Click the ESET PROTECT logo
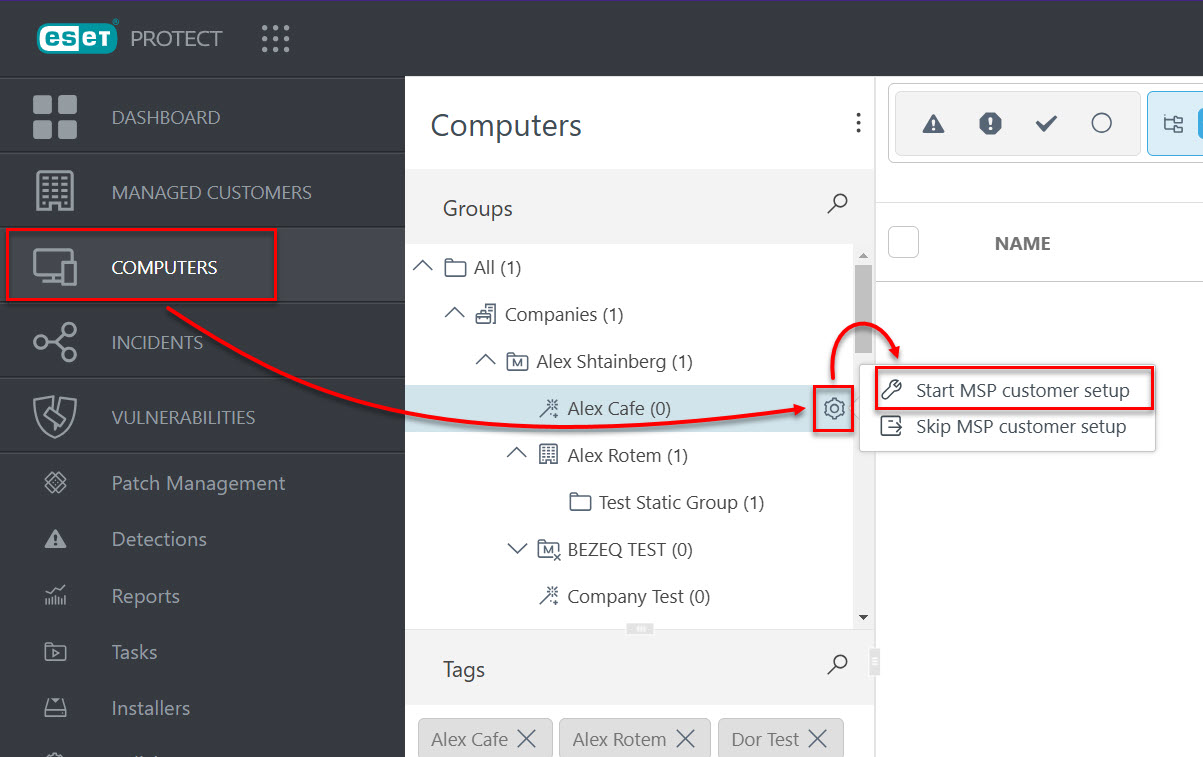Image resolution: width=1203 pixels, height=757 pixels. coord(129,39)
